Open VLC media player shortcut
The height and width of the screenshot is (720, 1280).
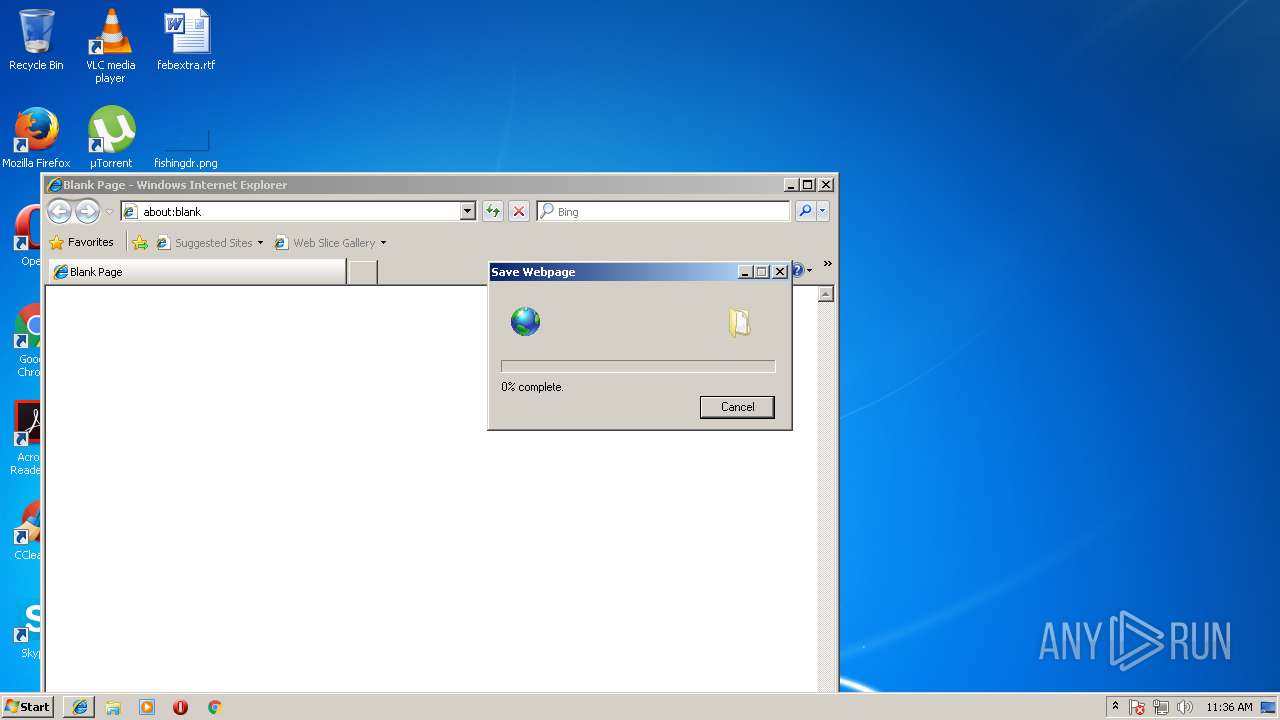110,46
